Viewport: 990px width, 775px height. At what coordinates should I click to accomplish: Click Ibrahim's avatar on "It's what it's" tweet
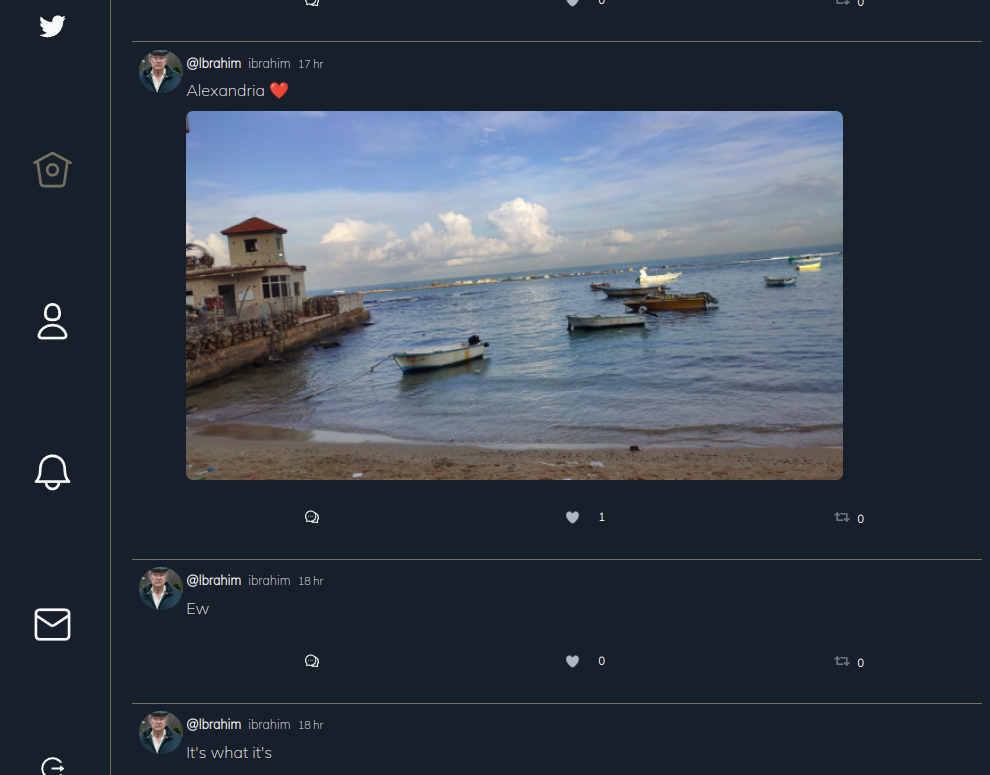160,733
